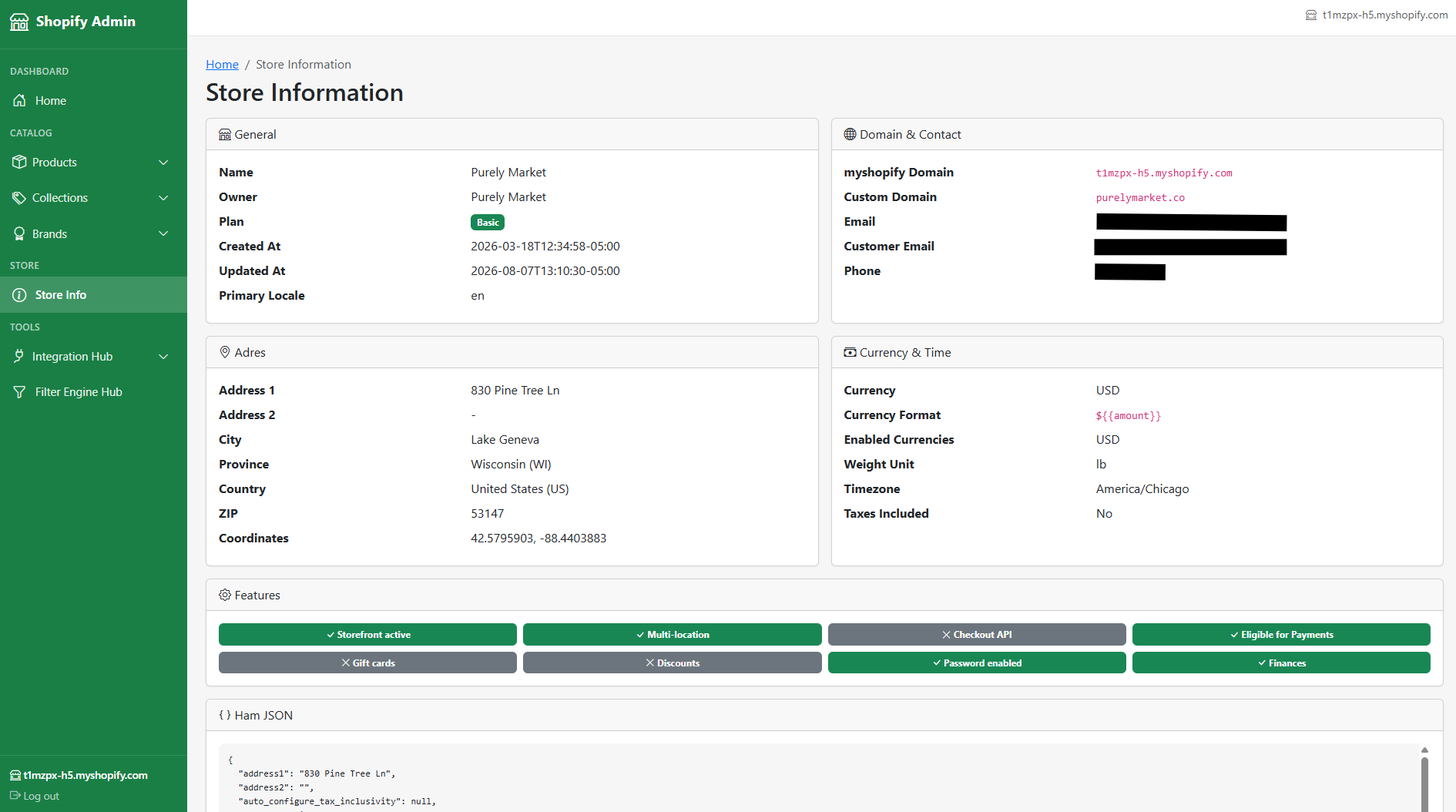Click the ${{amount}} currency format value
1456x812 pixels.
point(1129,416)
